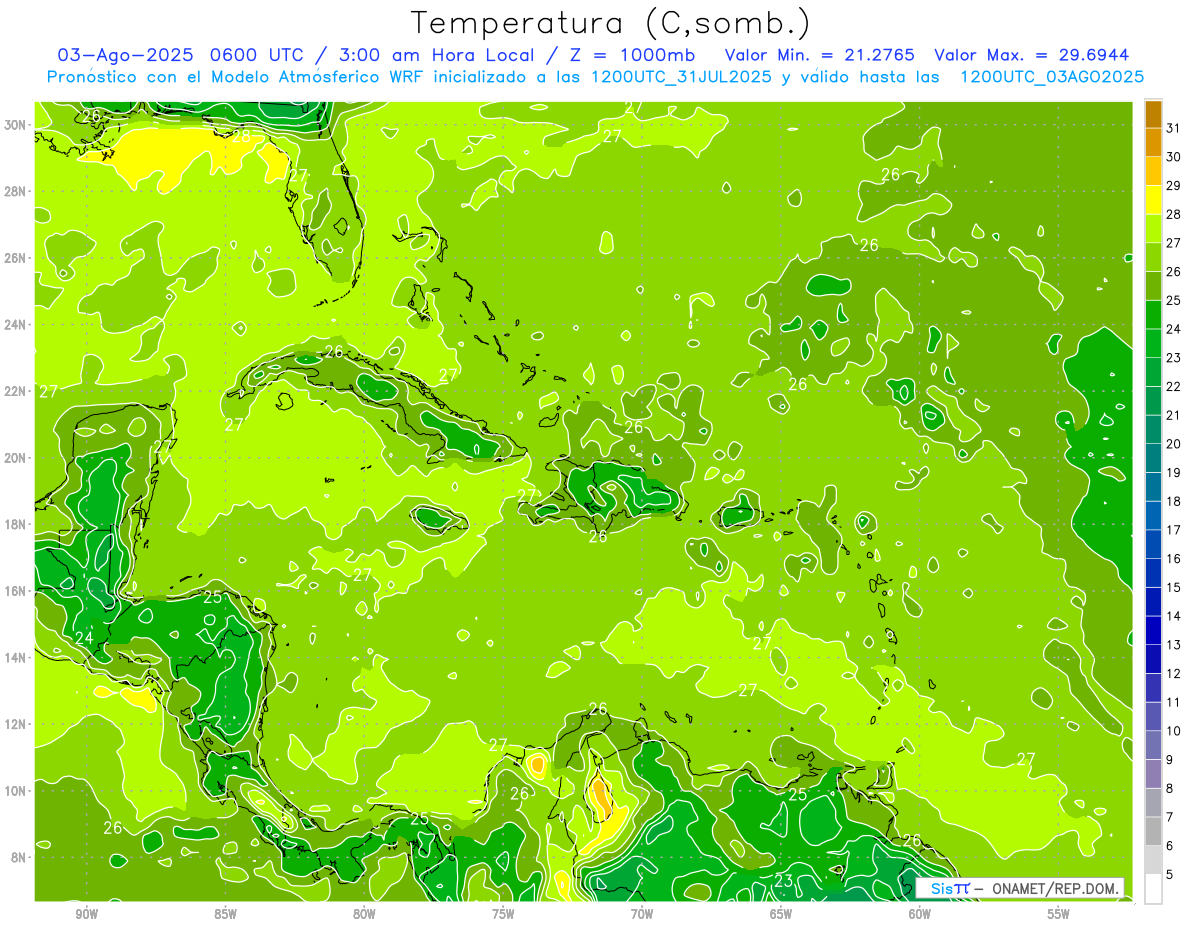Click the legend swatch between 24 and 25
The width and height of the screenshot is (1200, 927).
(1153, 315)
